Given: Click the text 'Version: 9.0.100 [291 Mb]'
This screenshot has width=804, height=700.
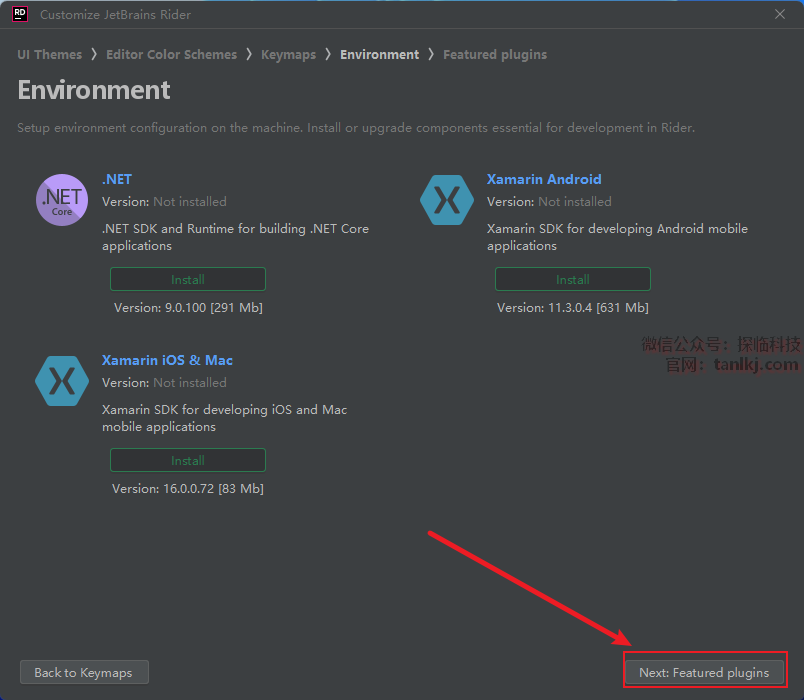Looking at the screenshot, I should 188,308.
